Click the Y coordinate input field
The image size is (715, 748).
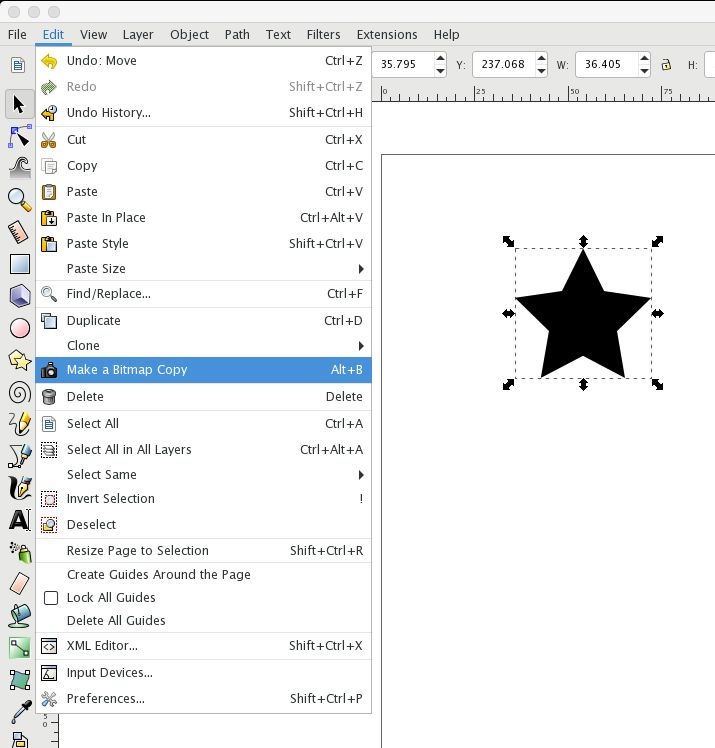[504, 64]
